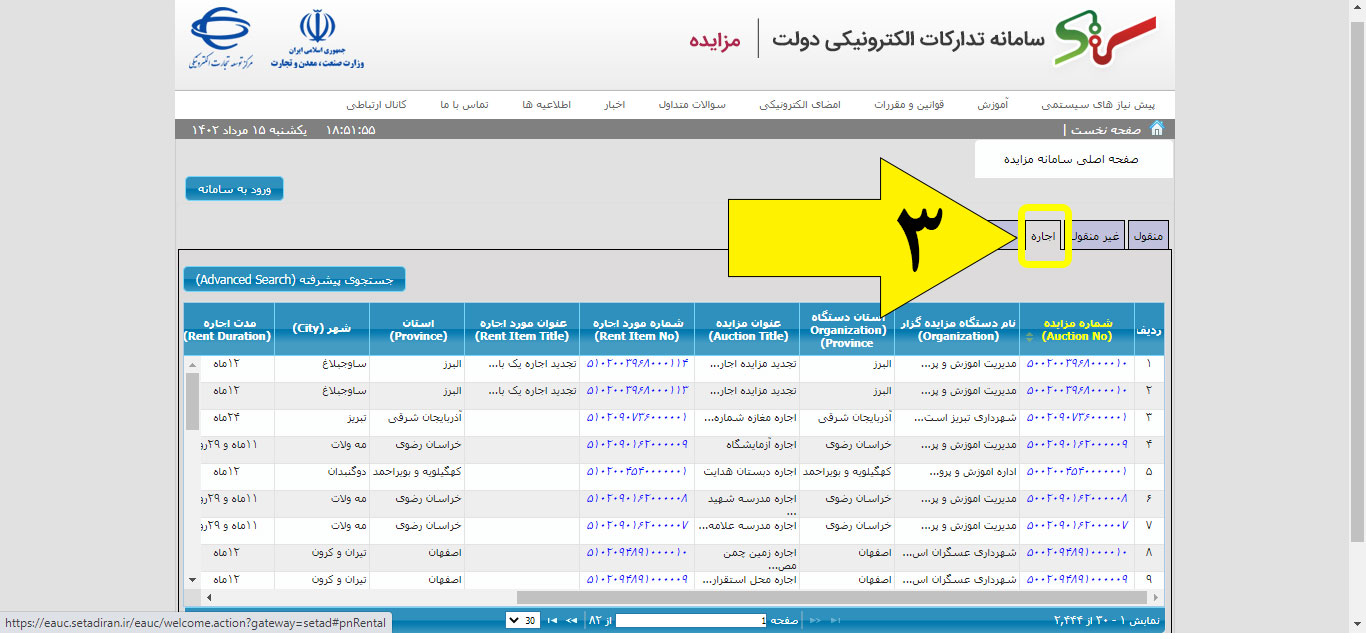Open Advanced Search (جستجوی پیشرفته)
The height and width of the screenshot is (639, 1366).
(294, 280)
